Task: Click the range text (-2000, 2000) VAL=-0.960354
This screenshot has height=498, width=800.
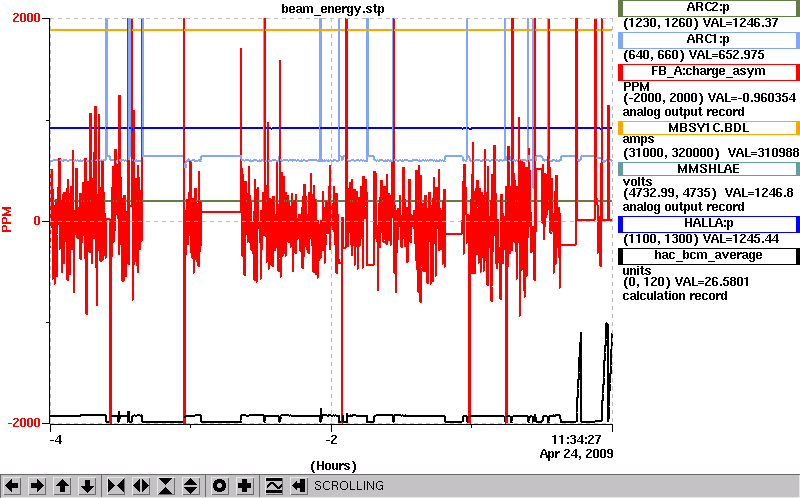Action: click(709, 98)
